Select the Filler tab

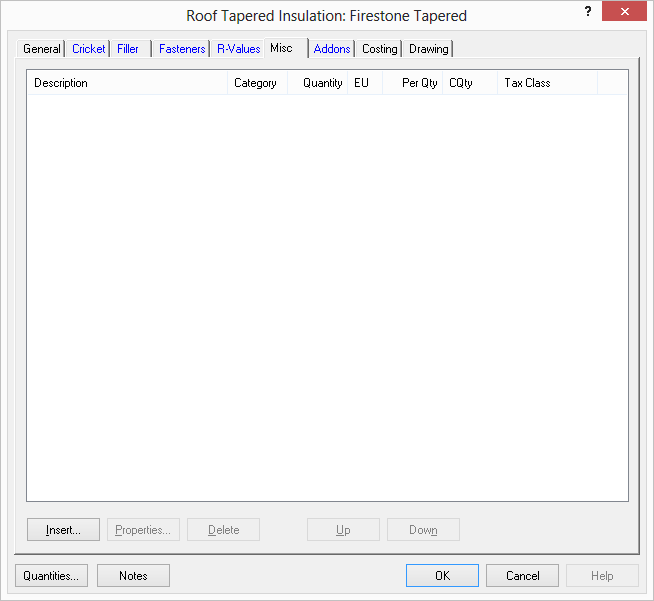click(x=128, y=49)
